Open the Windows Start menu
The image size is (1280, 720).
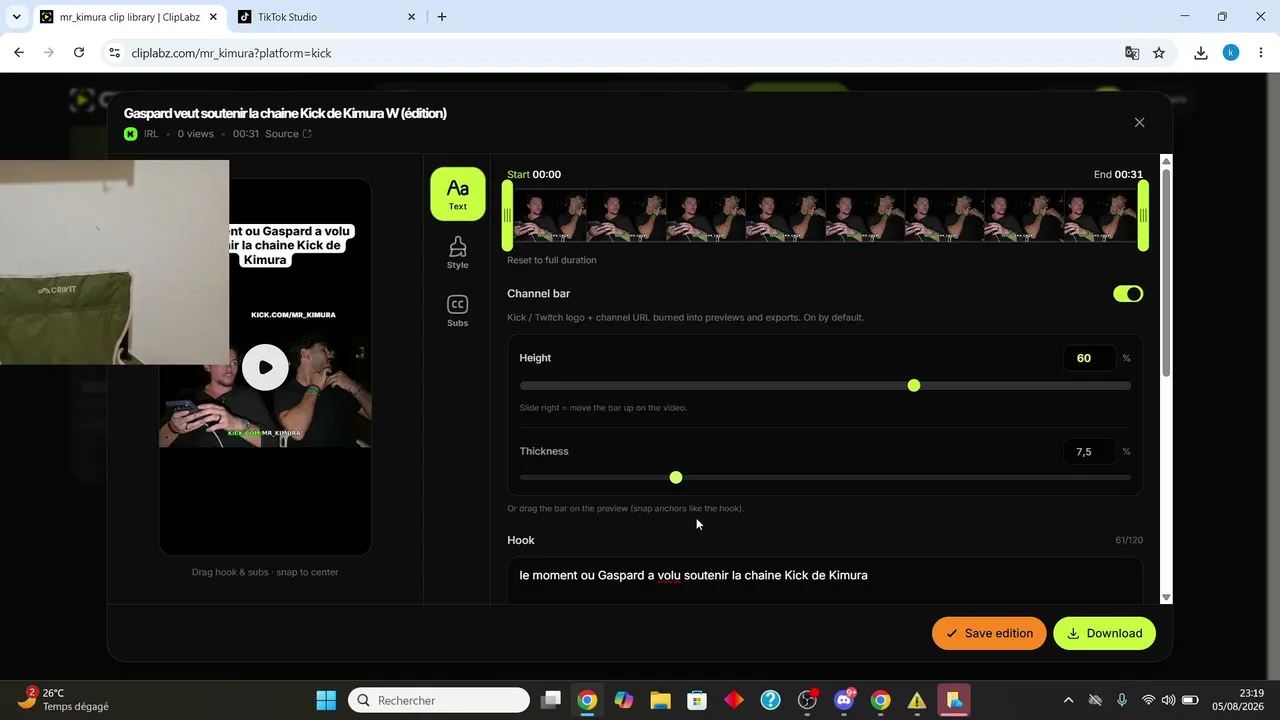coord(326,700)
